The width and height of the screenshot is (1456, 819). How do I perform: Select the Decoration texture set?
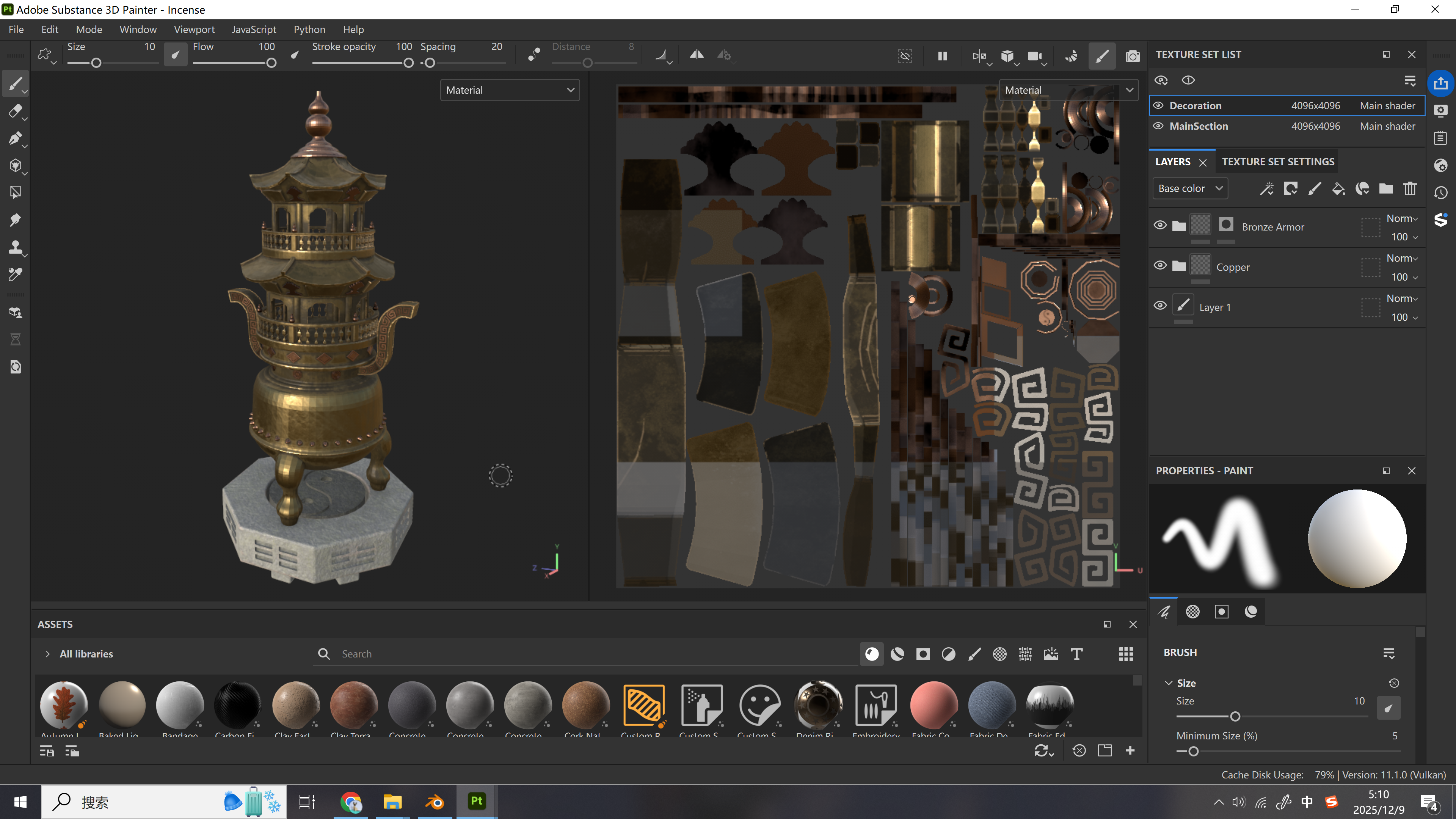[x=1196, y=106]
